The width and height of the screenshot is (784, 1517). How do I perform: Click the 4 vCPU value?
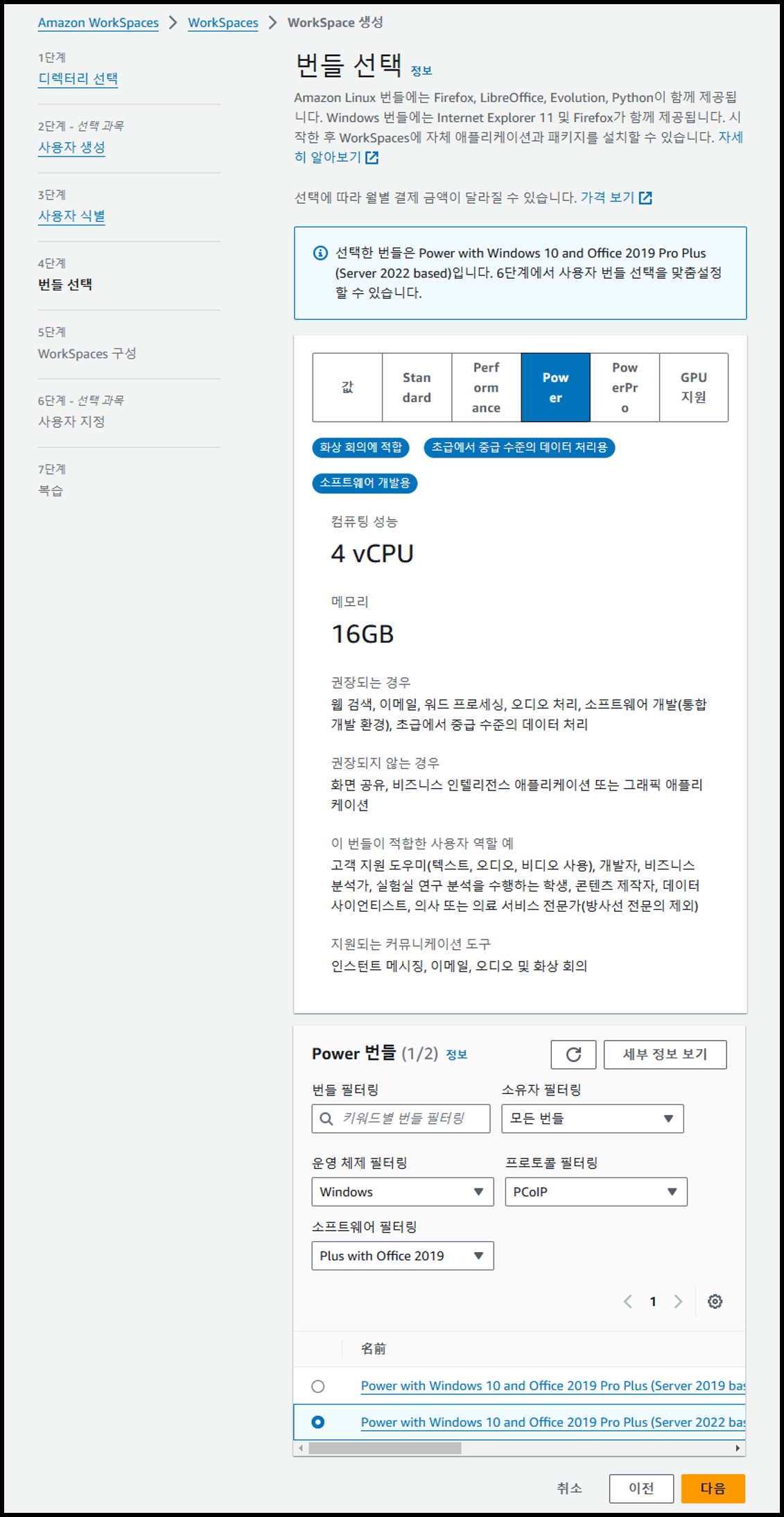[372, 554]
